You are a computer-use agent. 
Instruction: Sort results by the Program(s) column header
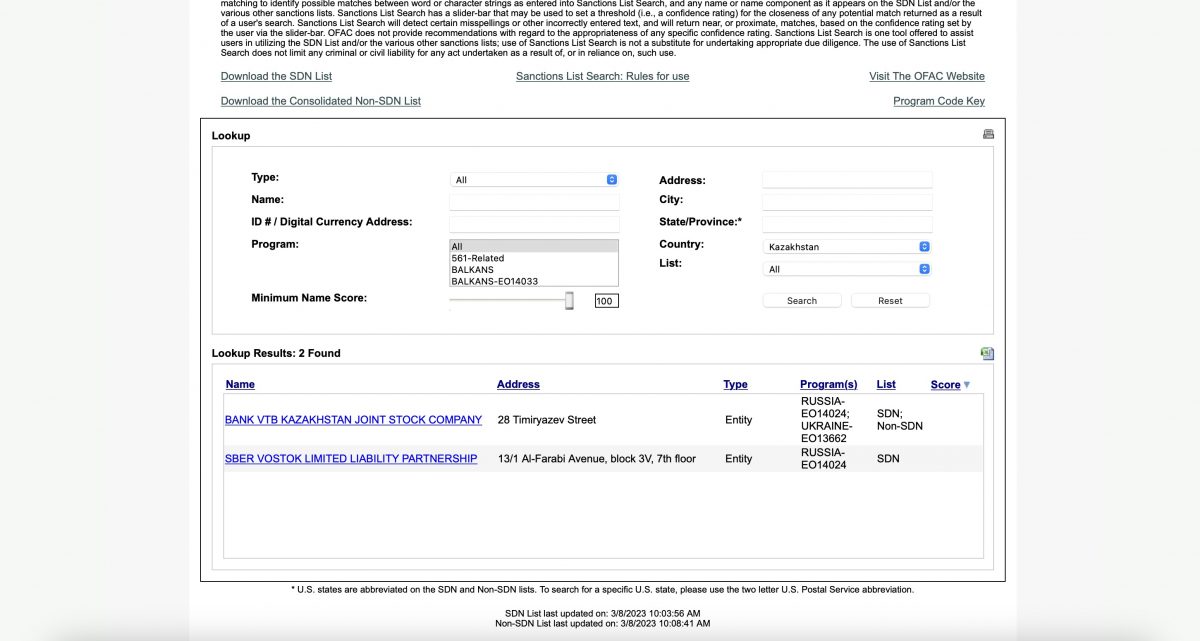[x=829, y=384]
